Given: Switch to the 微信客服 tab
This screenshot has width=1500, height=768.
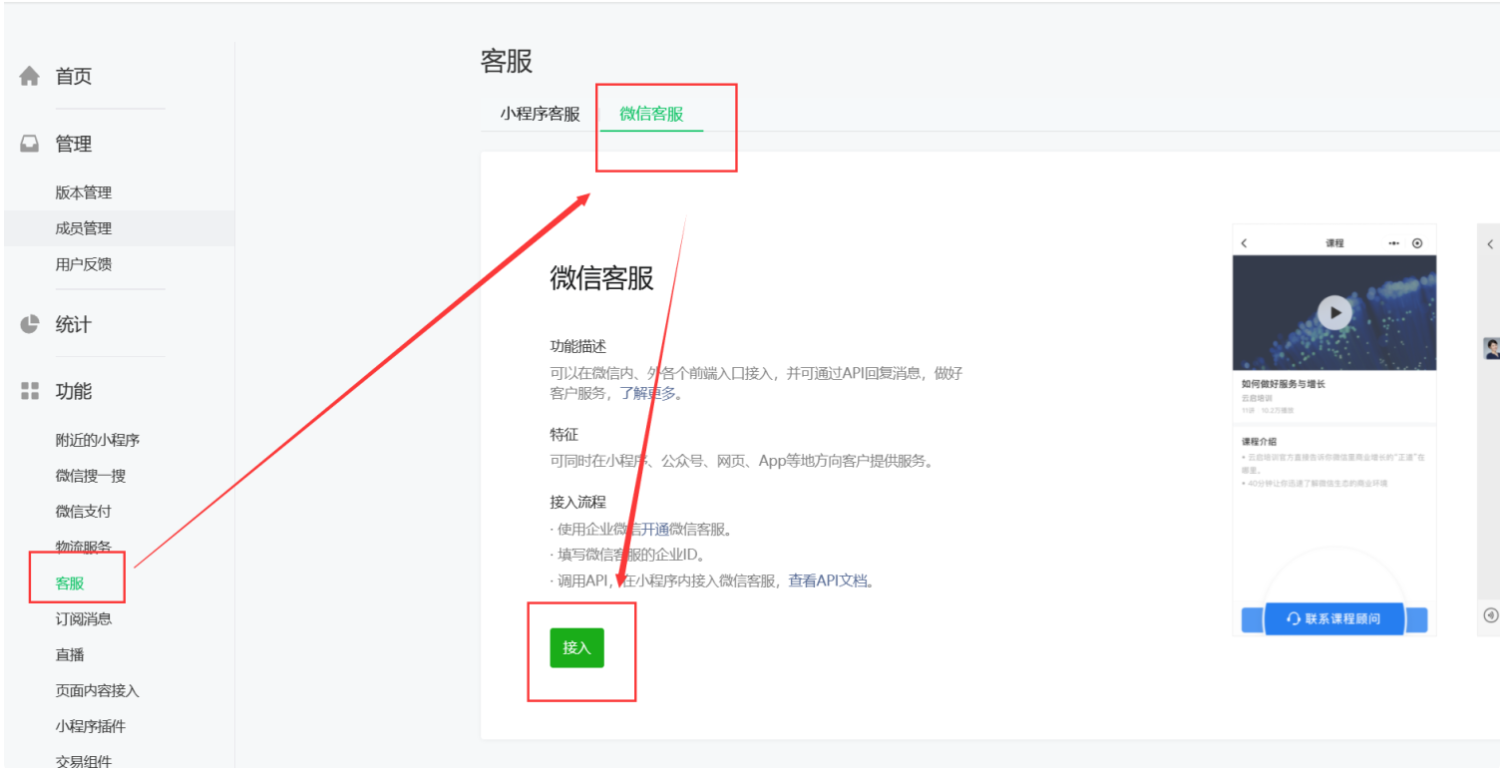Looking at the screenshot, I should [x=651, y=114].
